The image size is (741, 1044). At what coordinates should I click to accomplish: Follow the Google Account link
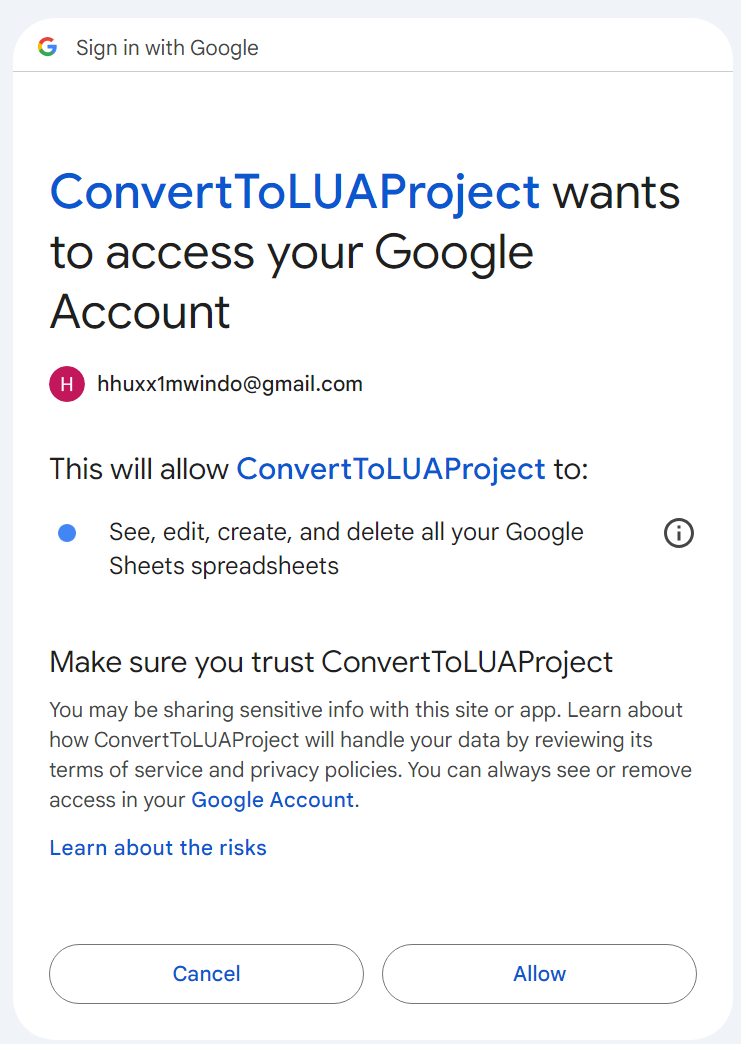(x=272, y=800)
